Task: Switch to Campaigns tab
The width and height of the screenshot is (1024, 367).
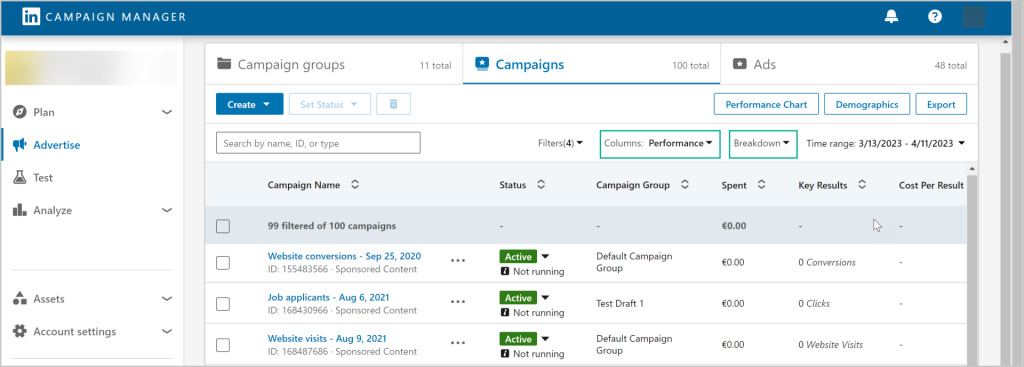Action: click(x=592, y=64)
